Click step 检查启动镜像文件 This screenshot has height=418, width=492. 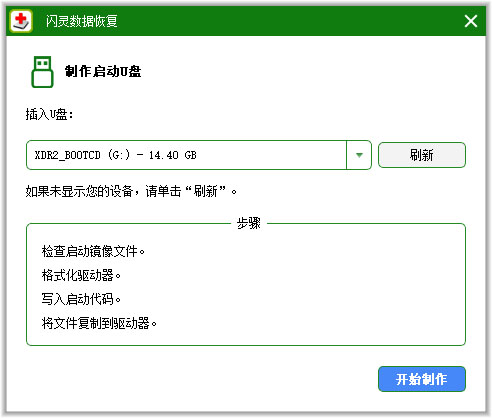[93, 251]
